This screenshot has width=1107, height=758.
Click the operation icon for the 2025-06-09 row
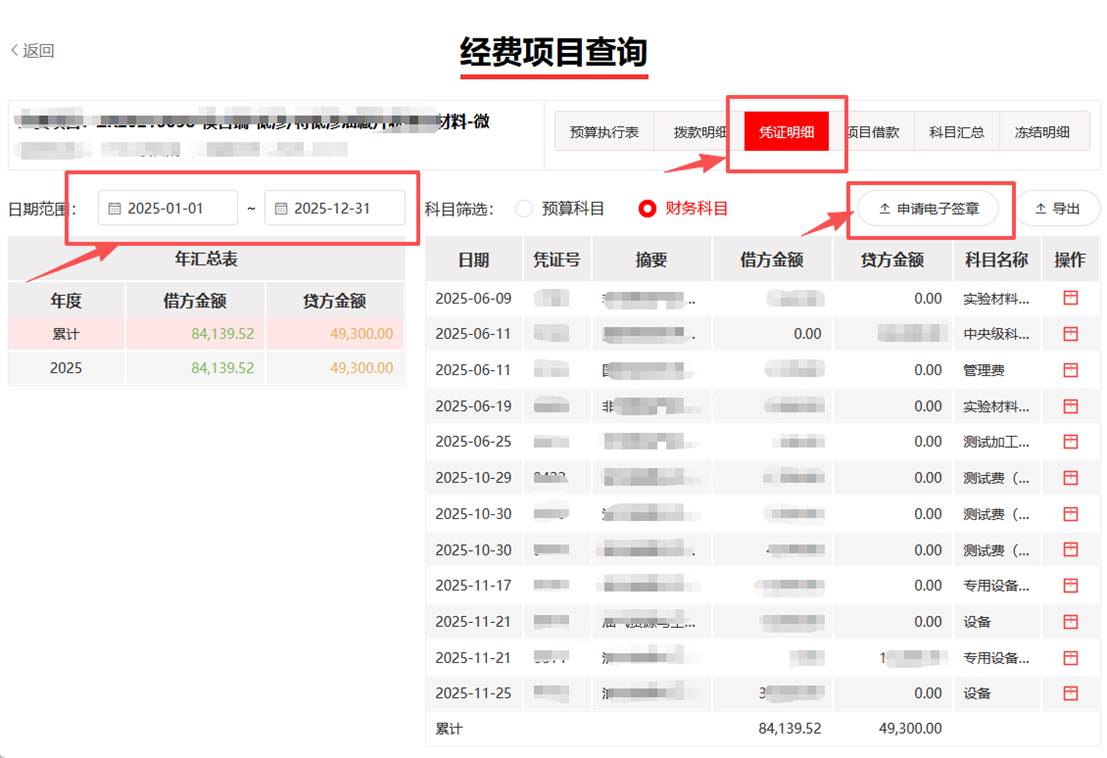[1070, 298]
